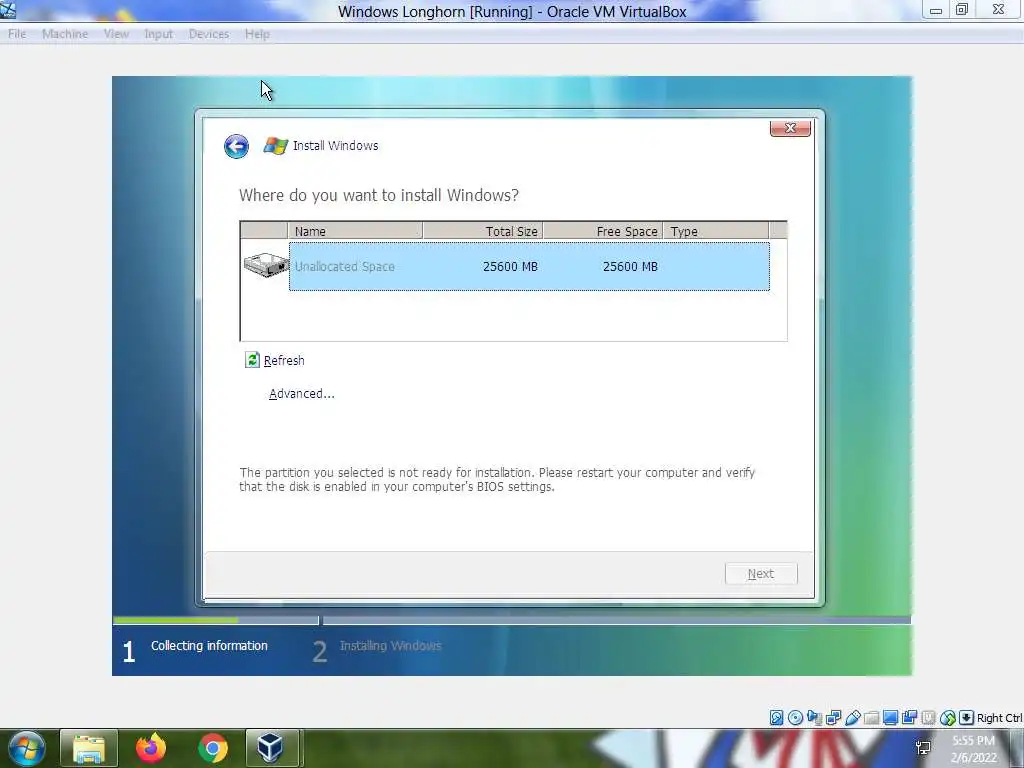Open the Help menu
The height and width of the screenshot is (768, 1024).
(257, 34)
